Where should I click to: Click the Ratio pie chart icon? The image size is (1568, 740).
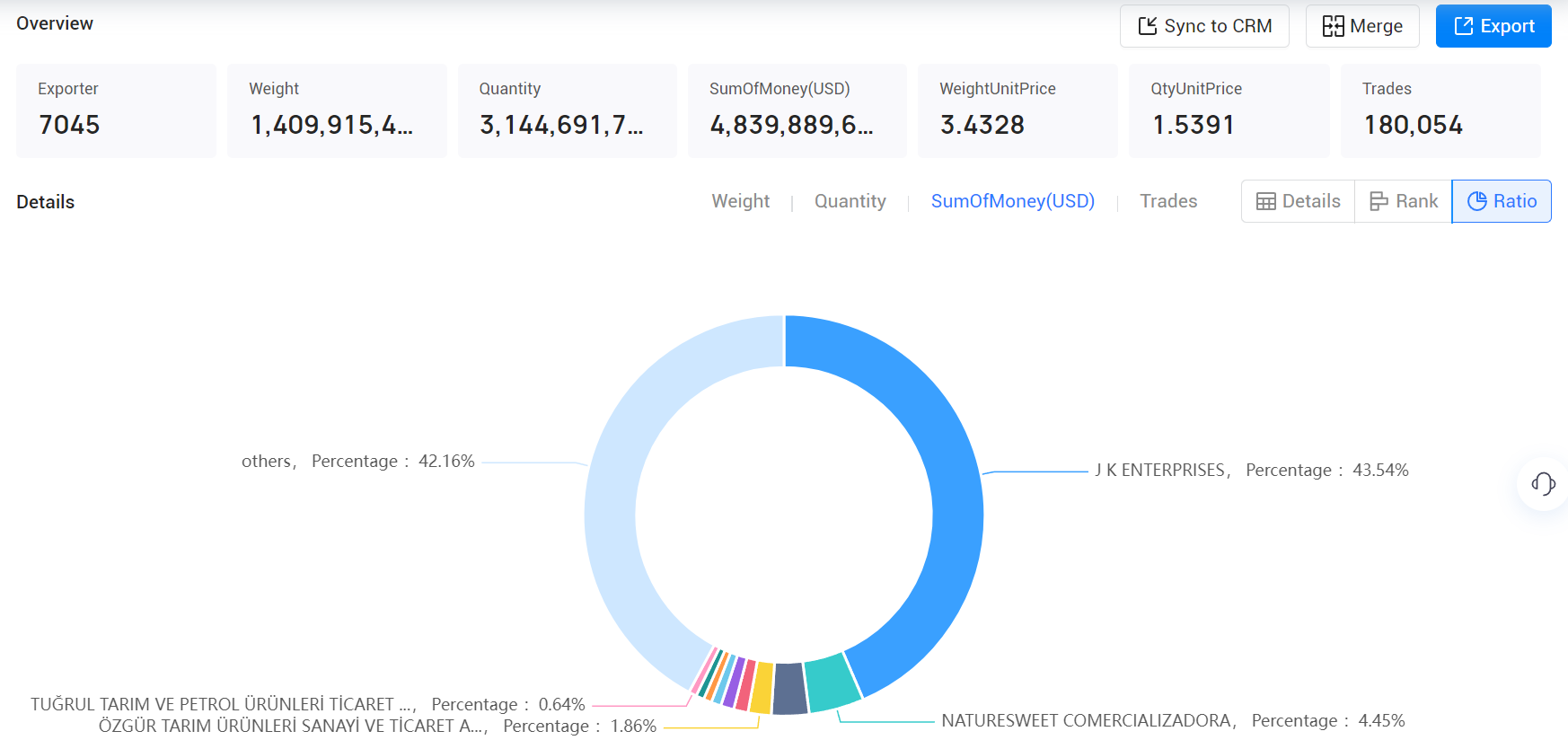point(1476,201)
